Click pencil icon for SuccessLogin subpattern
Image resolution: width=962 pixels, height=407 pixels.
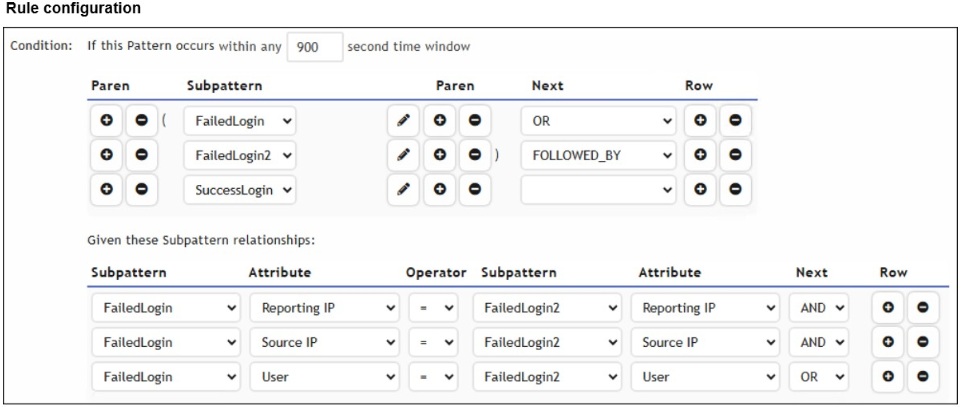pyautogui.click(x=403, y=190)
